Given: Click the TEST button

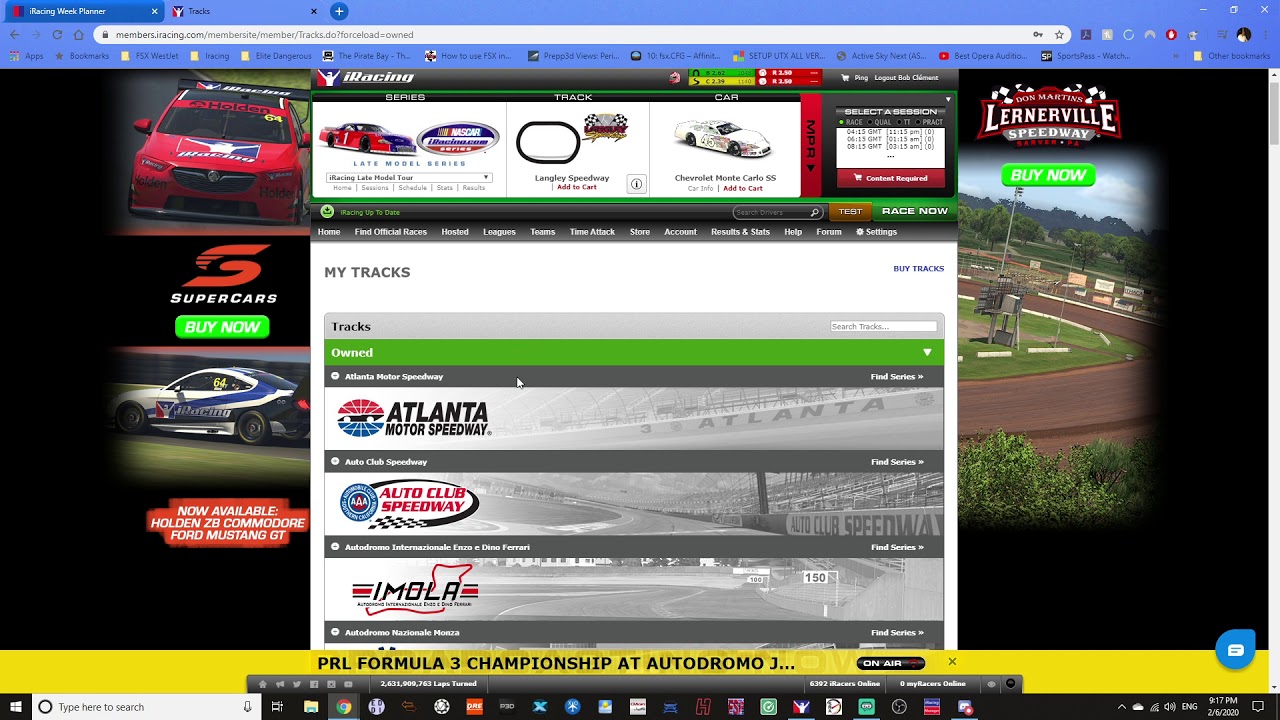Looking at the screenshot, I should pos(850,212).
